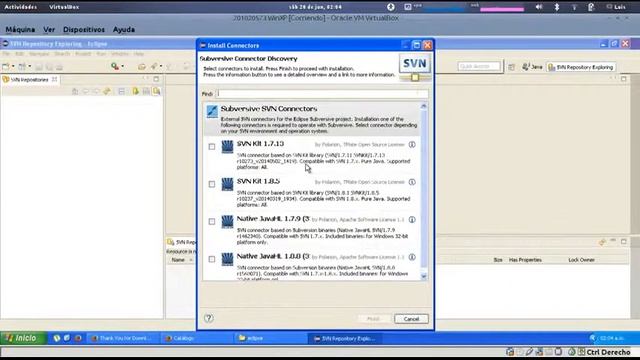Click the collapse-all icon in SVN Repositories
This screenshot has height=360, width=640.
click(x=121, y=91)
